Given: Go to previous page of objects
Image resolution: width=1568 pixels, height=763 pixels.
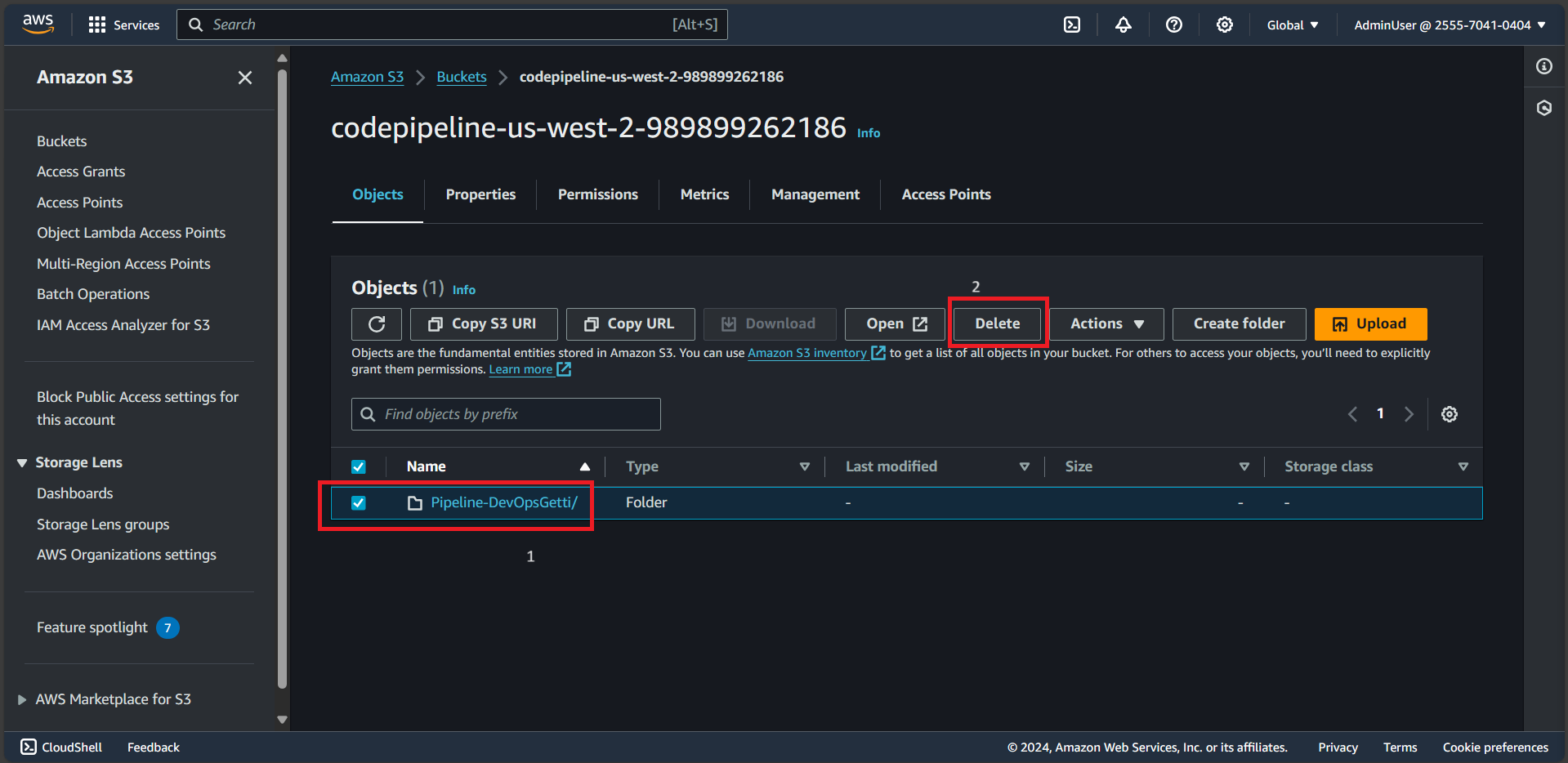Looking at the screenshot, I should point(1353,414).
